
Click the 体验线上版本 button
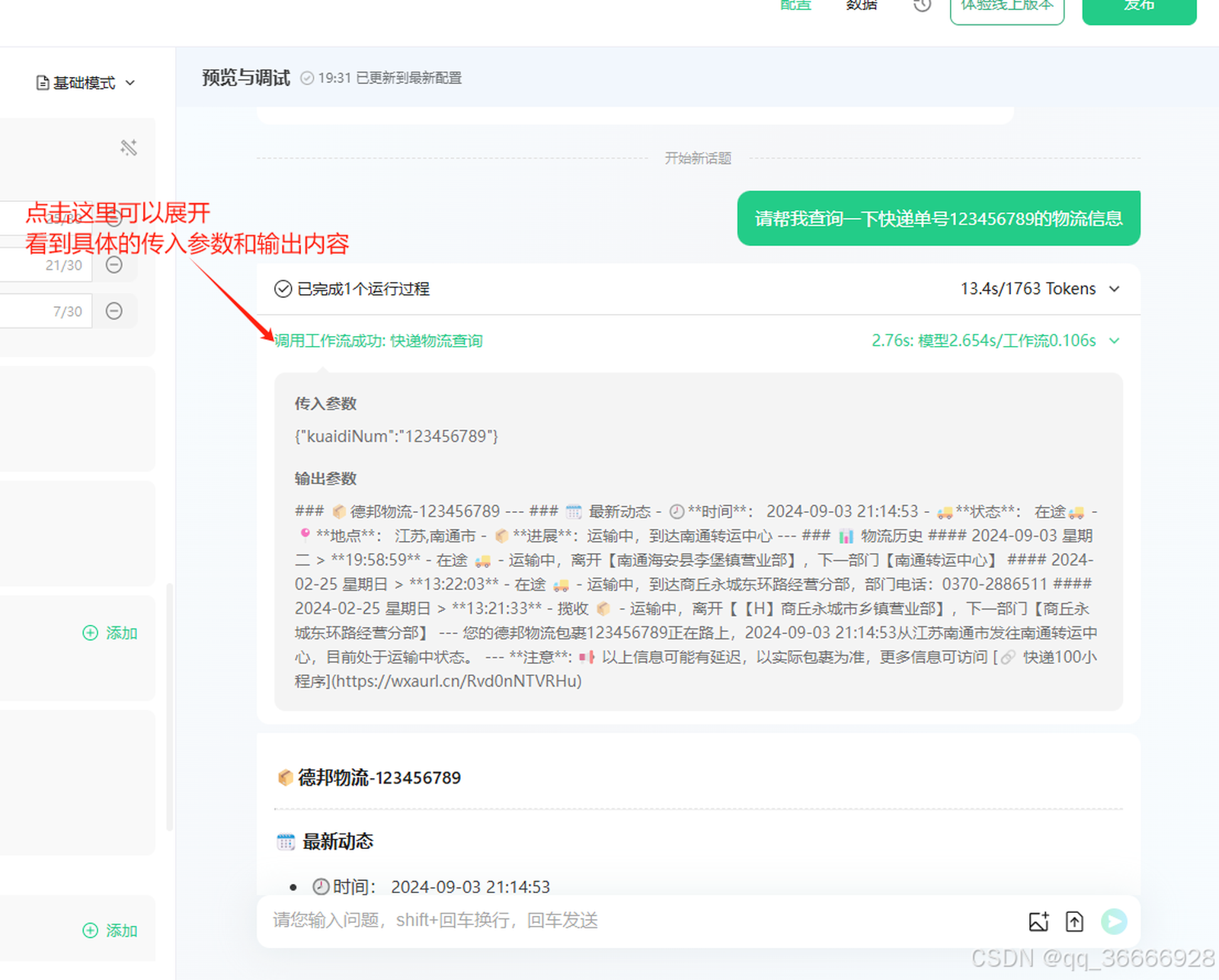pos(1006,8)
